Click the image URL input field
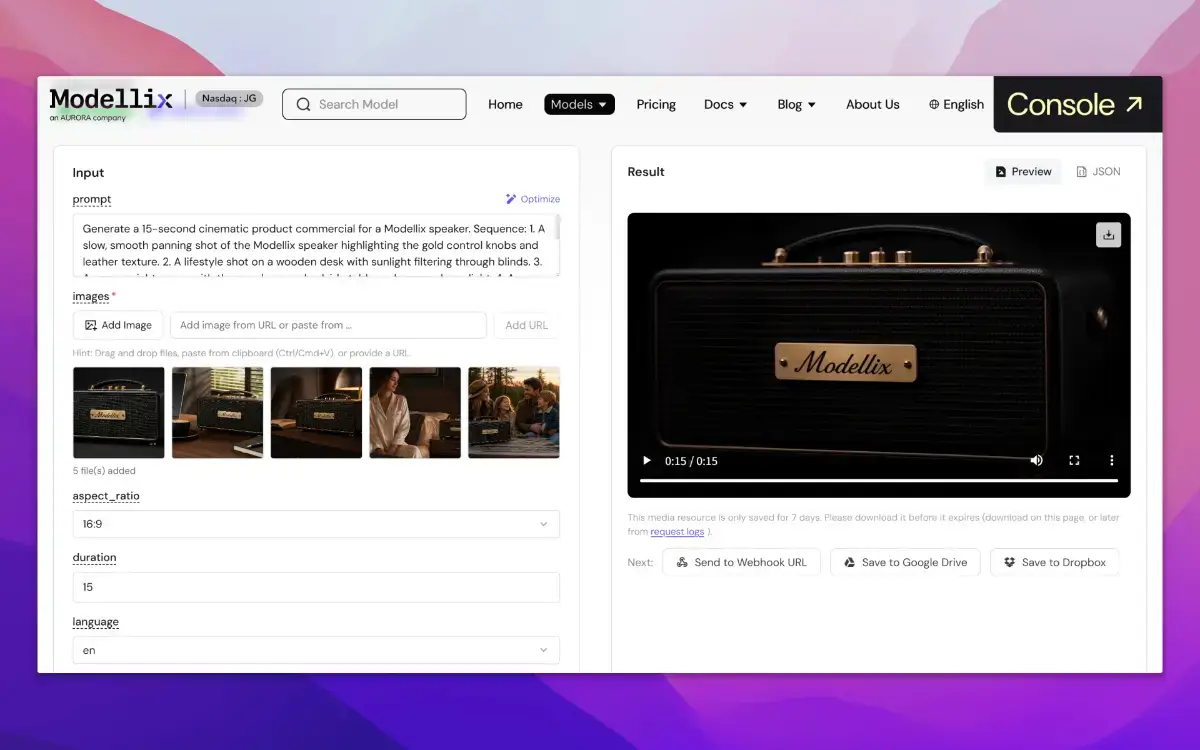 (x=328, y=325)
